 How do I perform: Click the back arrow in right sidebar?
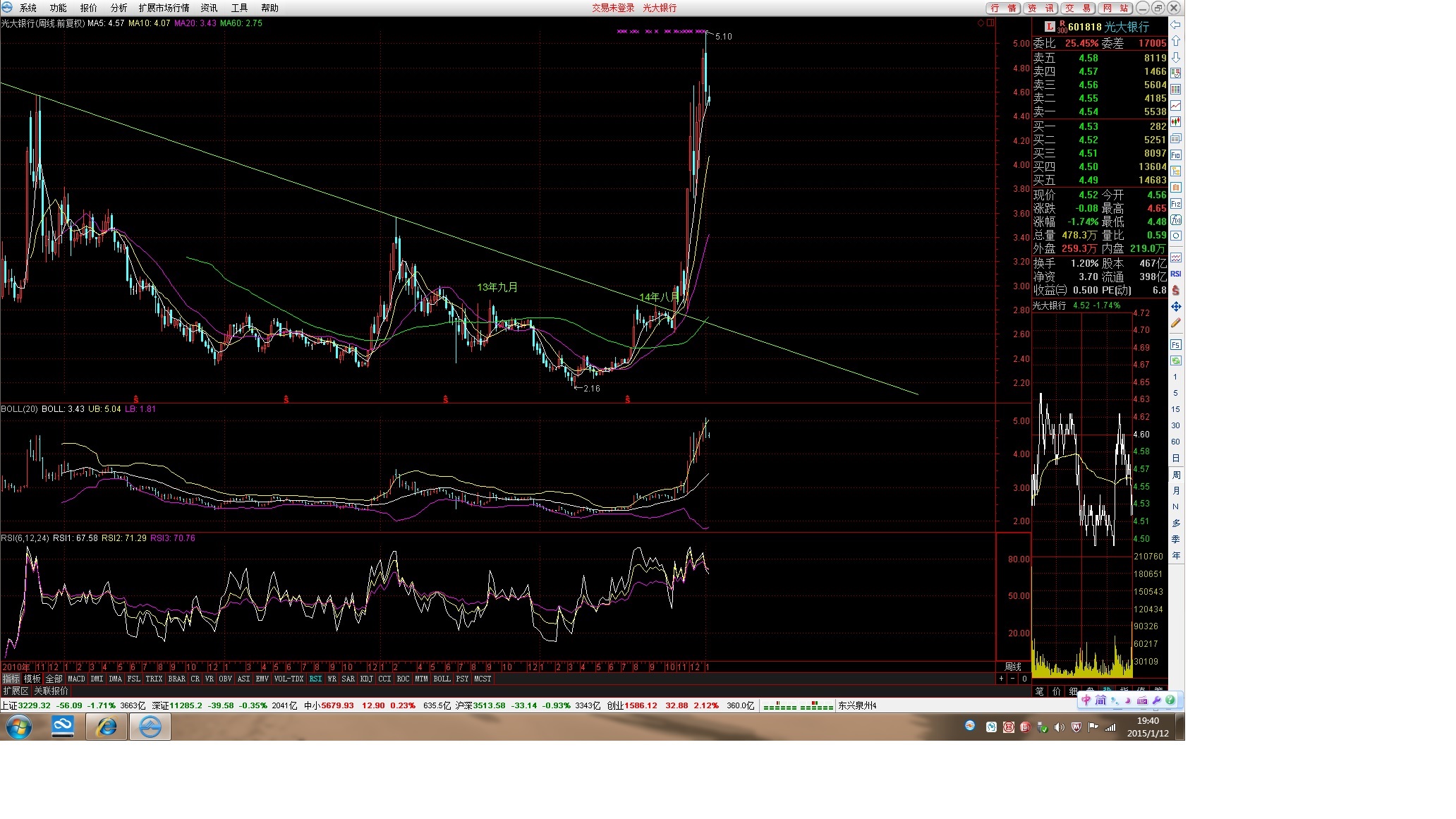1176,25
